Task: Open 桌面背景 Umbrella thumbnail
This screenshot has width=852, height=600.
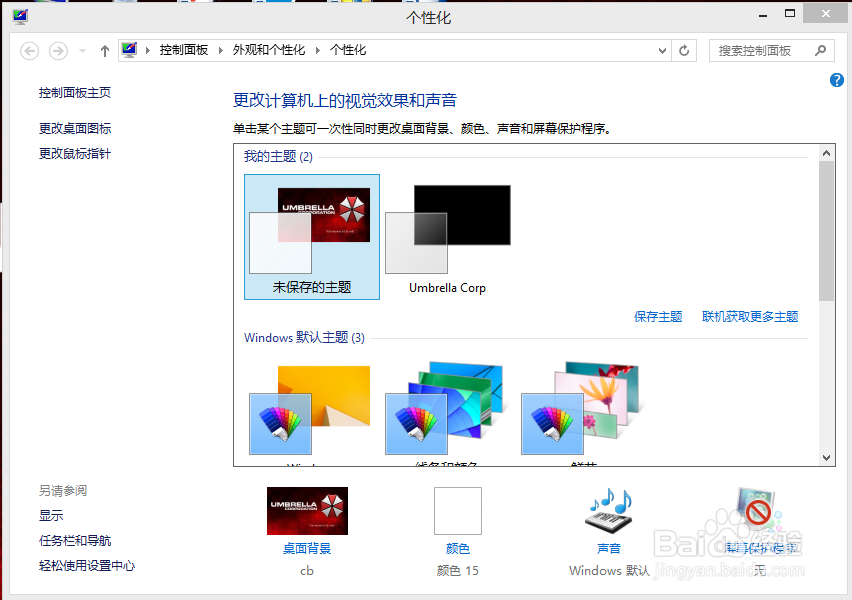Action: pos(307,511)
